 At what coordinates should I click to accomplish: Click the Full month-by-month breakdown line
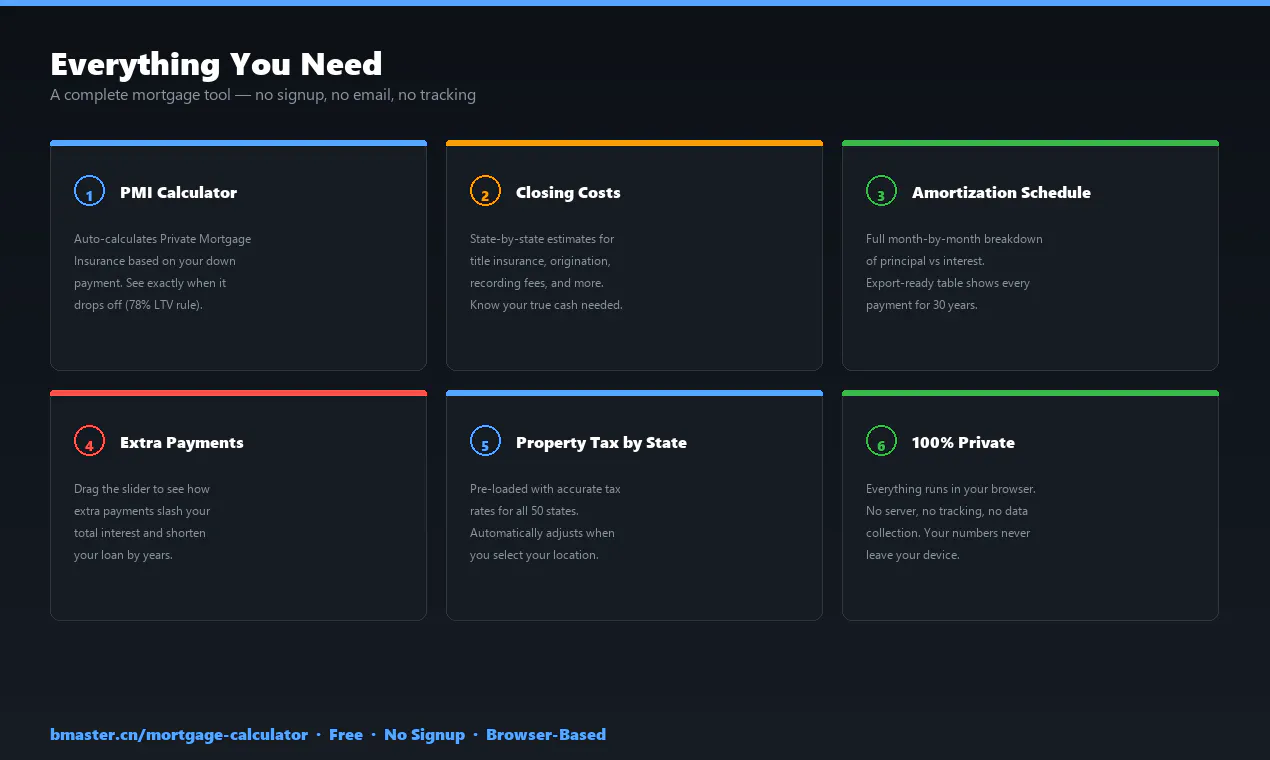(x=954, y=239)
